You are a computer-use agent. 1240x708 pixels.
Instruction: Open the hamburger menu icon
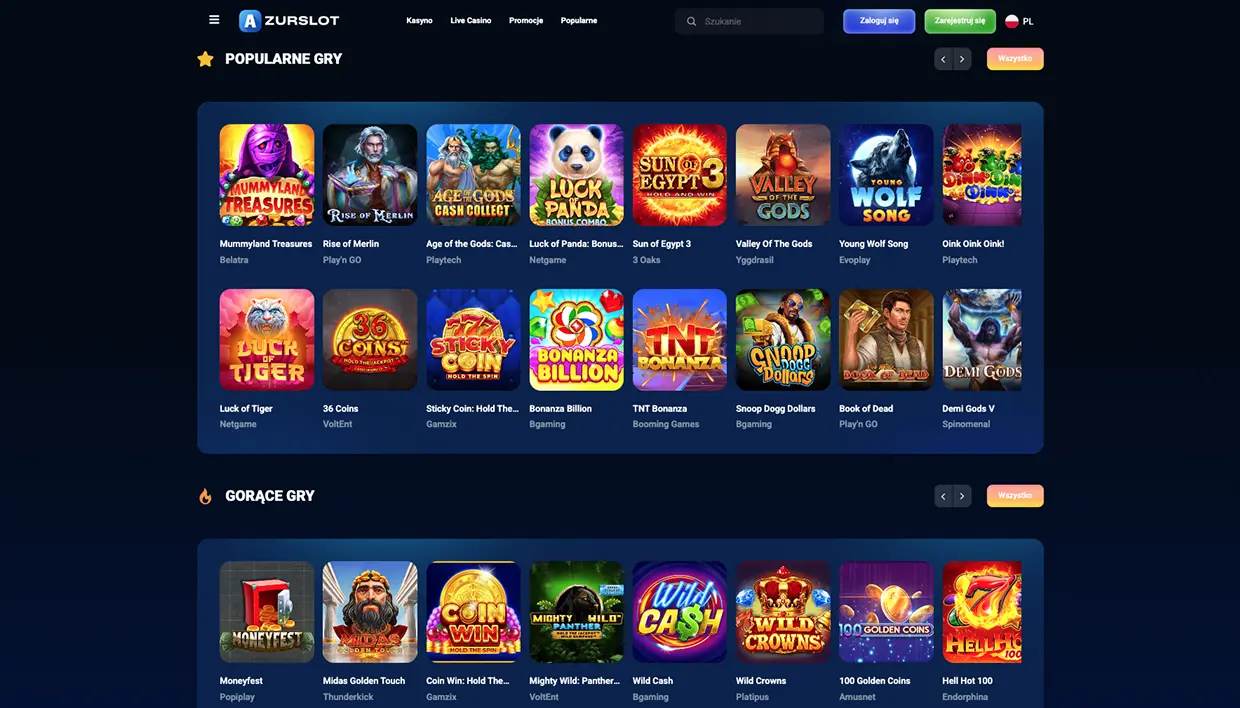[x=214, y=20]
